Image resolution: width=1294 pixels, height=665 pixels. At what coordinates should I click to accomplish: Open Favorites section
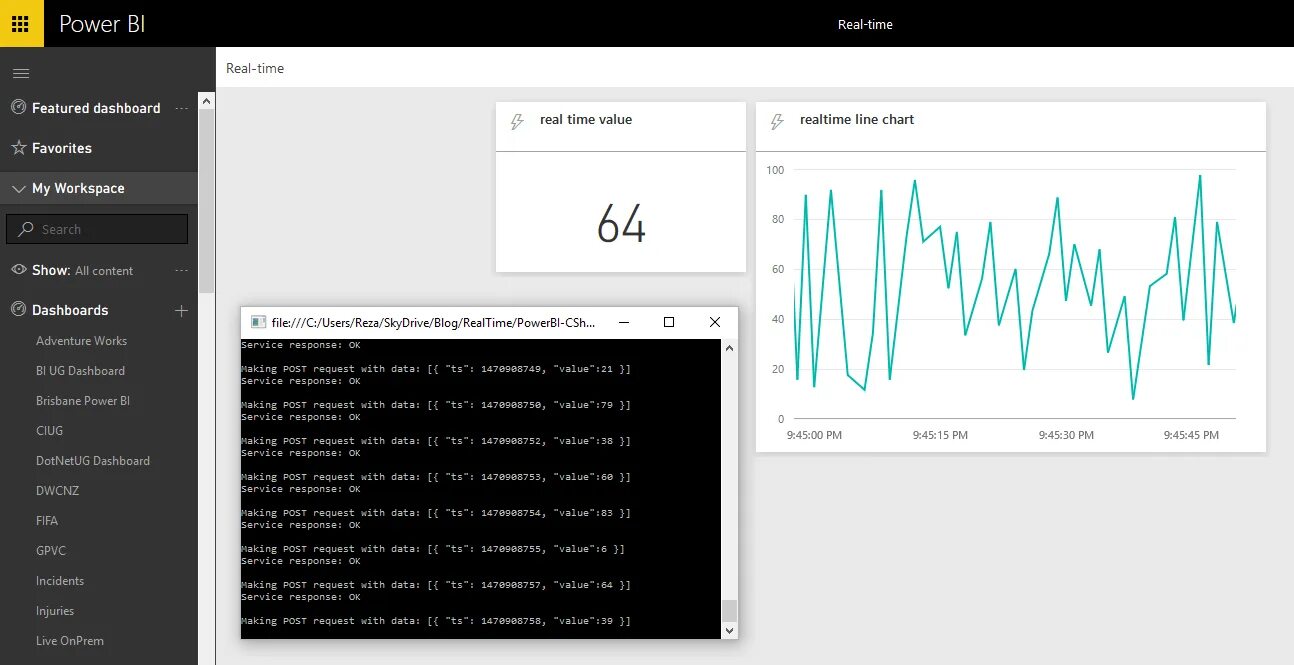pos(62,148)
